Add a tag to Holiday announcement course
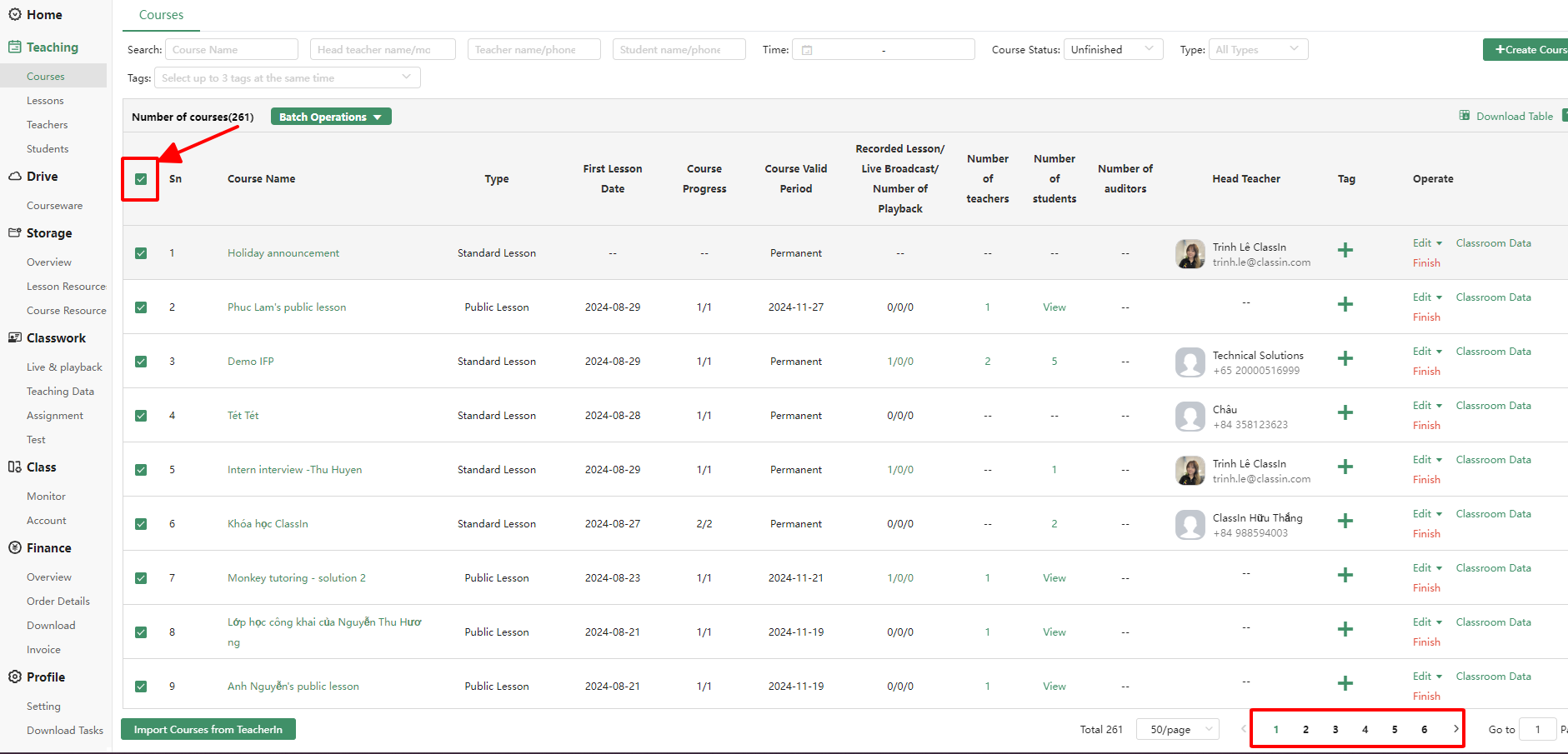1568x754 pixels. pyautogui.click(x=1345, y=250)
